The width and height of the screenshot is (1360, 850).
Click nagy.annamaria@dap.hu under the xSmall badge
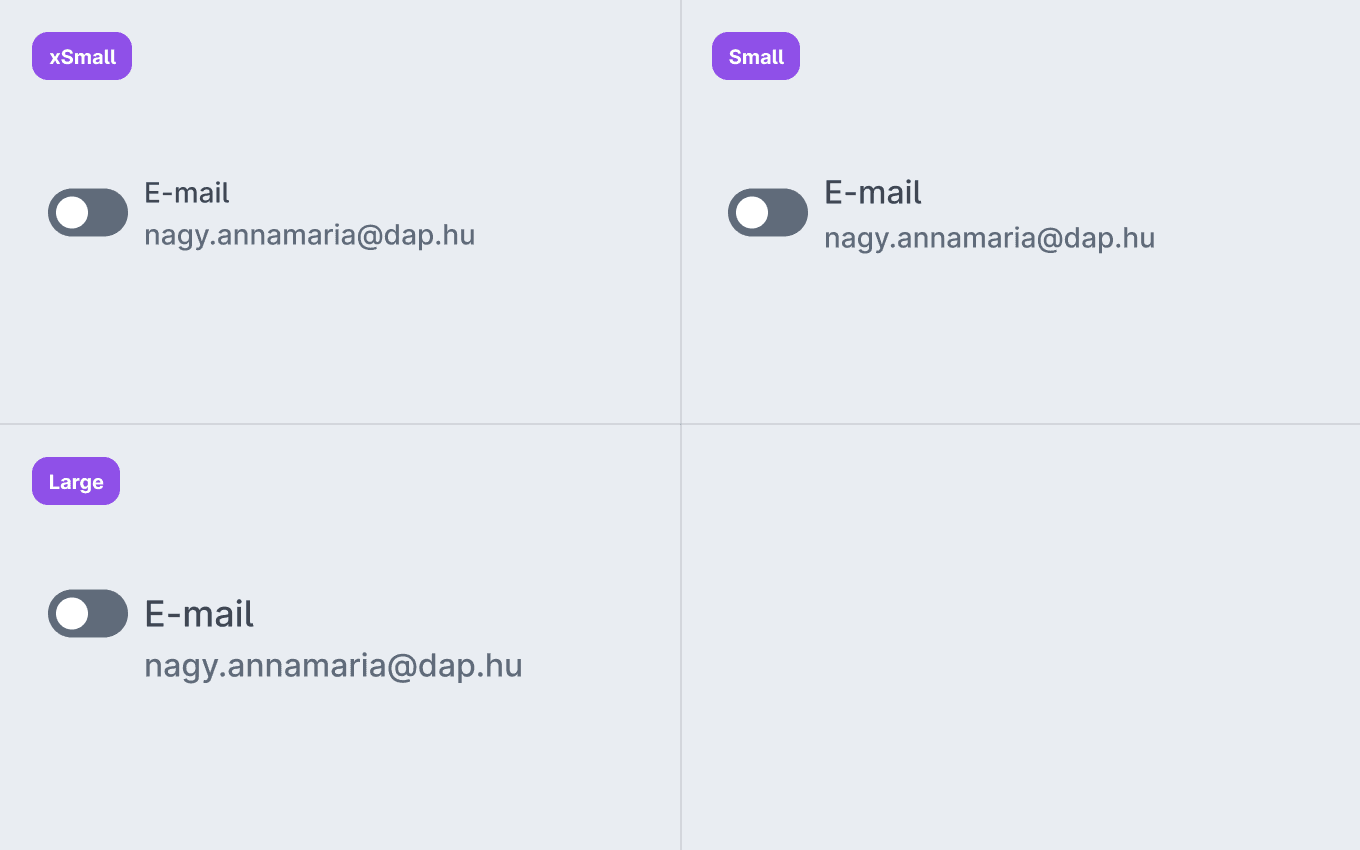310,235
